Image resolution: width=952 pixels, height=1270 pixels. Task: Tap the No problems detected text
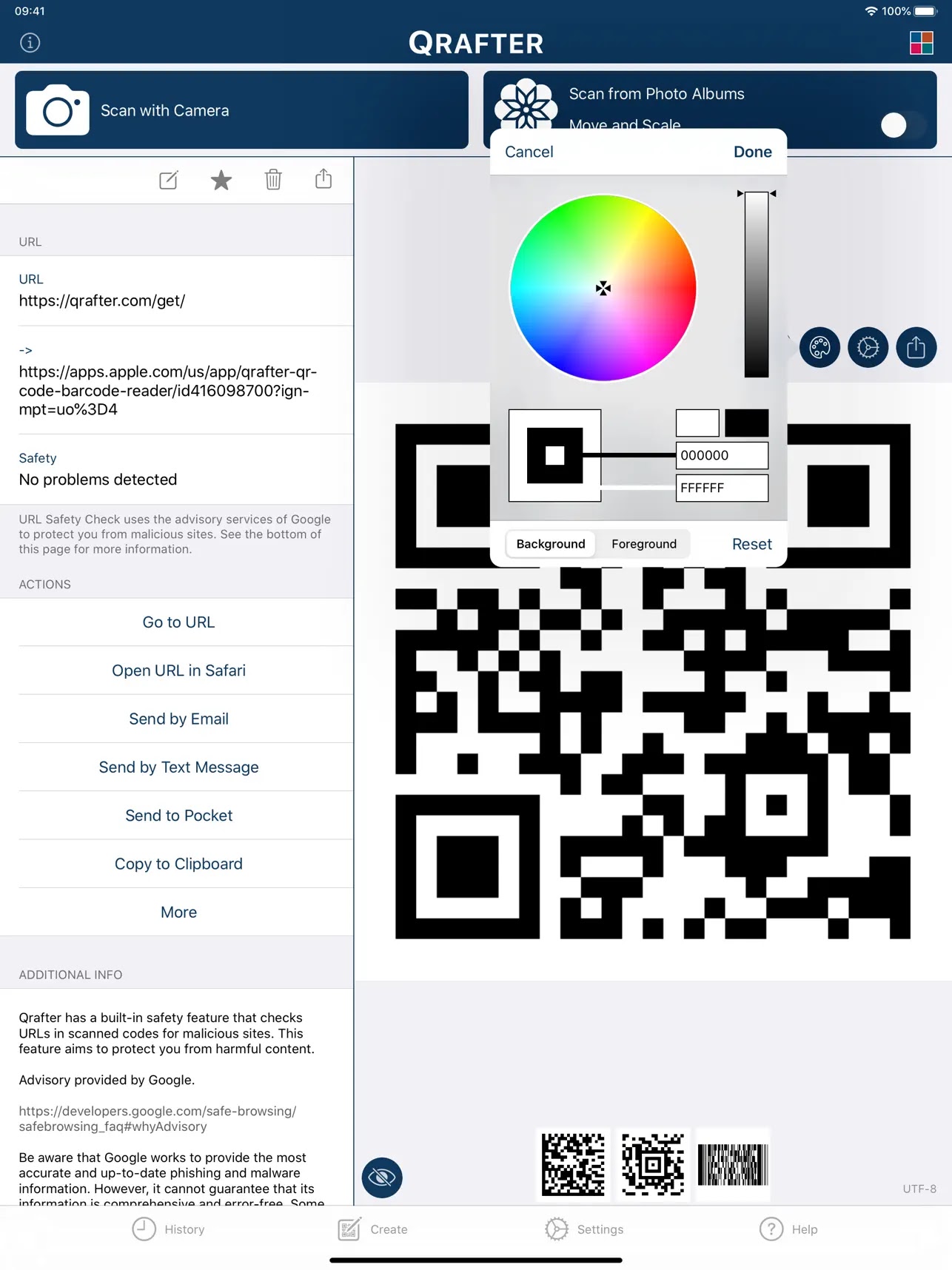pos(98,480)
